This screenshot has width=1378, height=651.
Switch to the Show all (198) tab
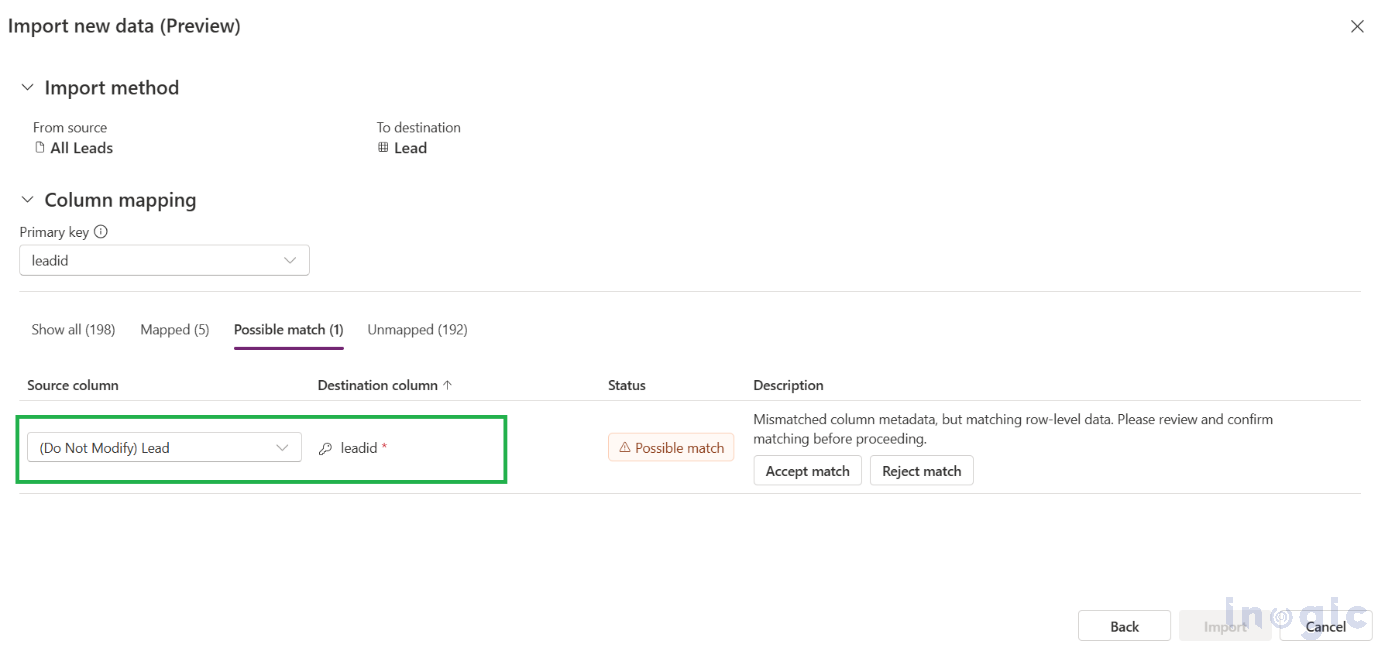tap(73, 329)
